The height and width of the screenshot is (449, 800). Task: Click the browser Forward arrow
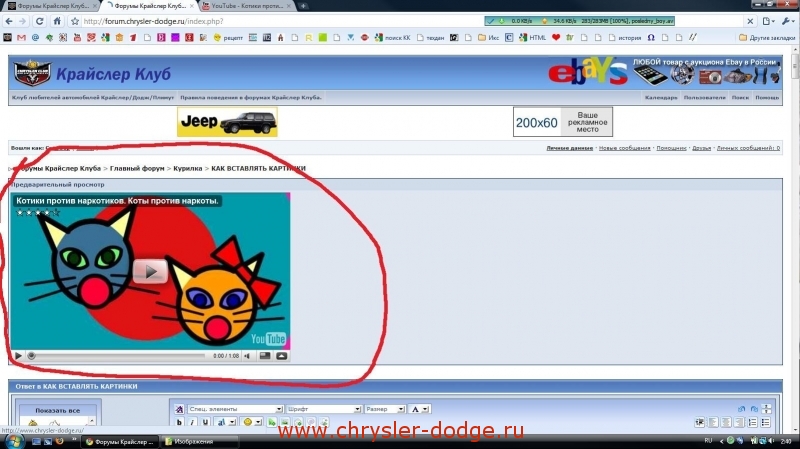22,21
